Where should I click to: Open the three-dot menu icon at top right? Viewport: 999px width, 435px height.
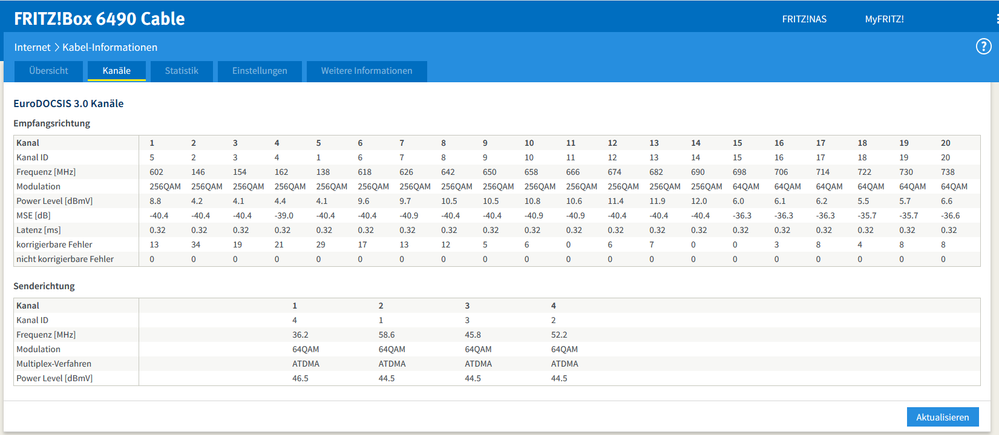pyautogui.click(x=996, y=19)
